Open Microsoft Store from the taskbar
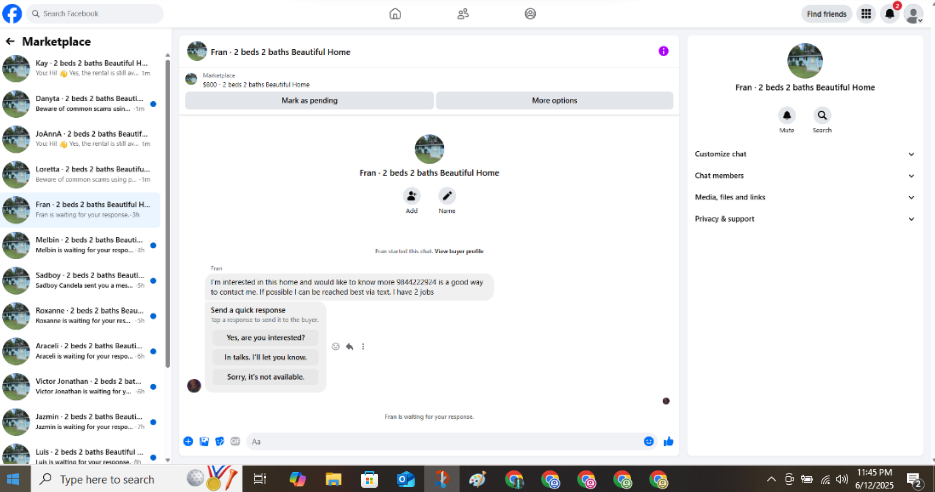 370,479
